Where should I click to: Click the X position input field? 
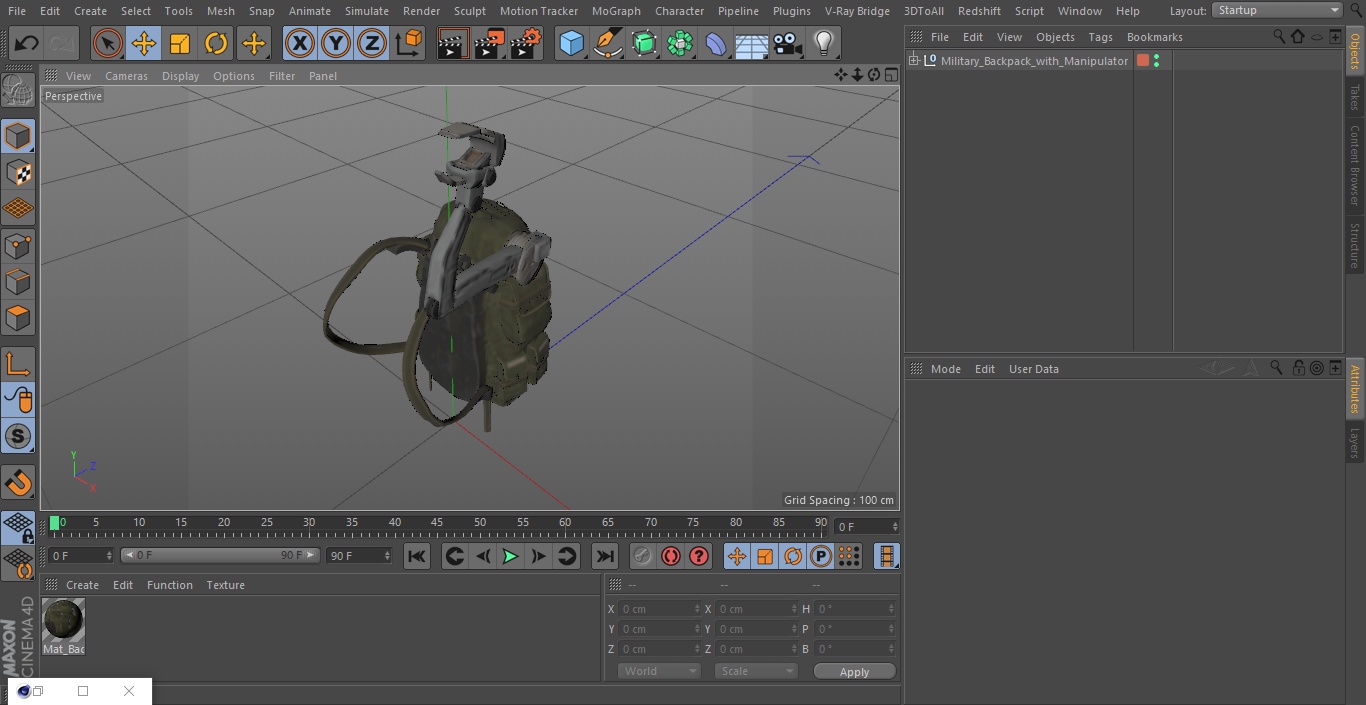pyautogui.click(x=660, y=609)
